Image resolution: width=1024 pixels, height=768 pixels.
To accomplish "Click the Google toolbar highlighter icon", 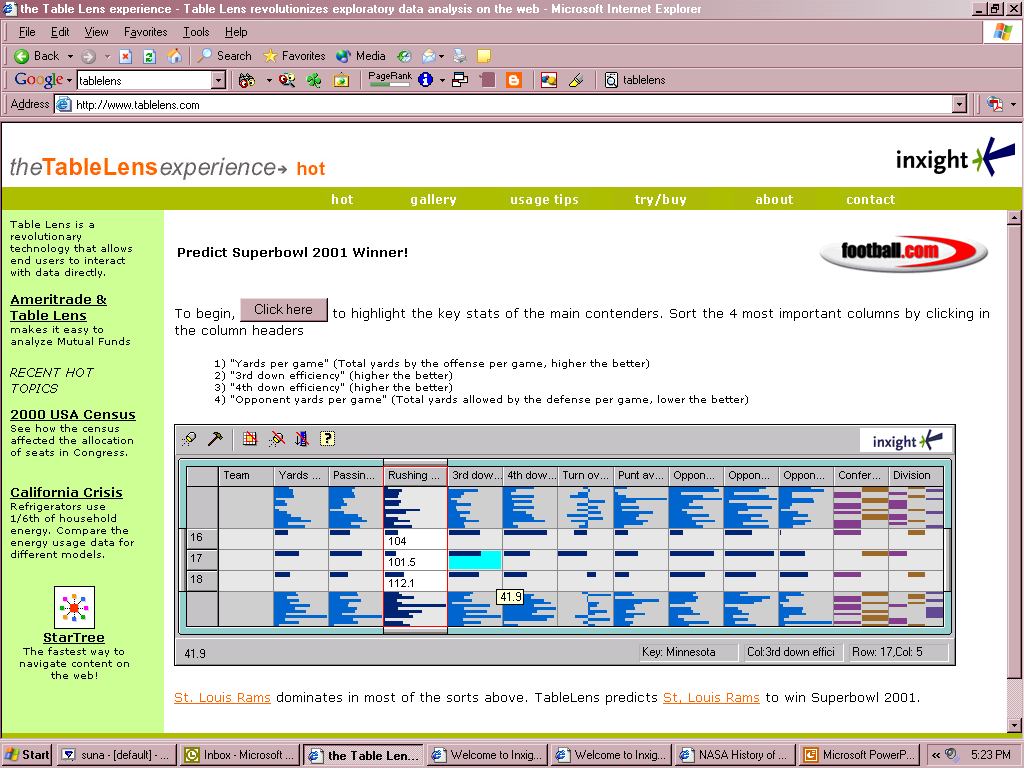I will point(575,80).
